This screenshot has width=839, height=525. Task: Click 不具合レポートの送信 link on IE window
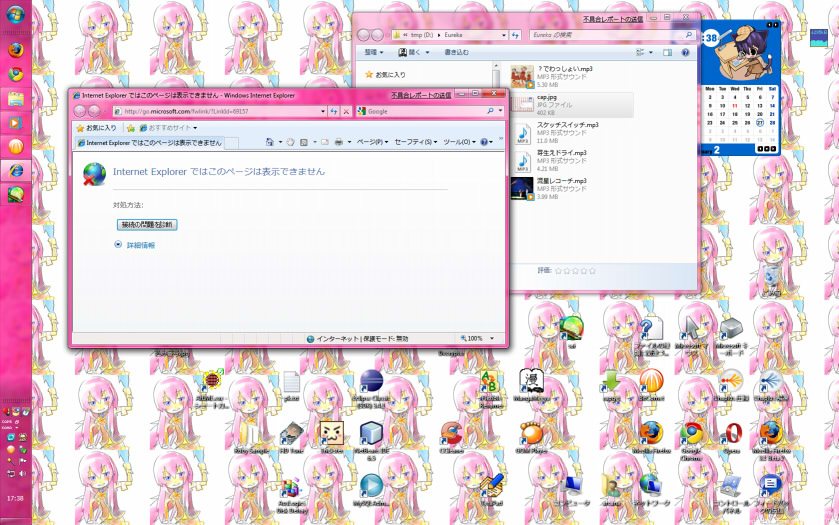click(421, 95)
